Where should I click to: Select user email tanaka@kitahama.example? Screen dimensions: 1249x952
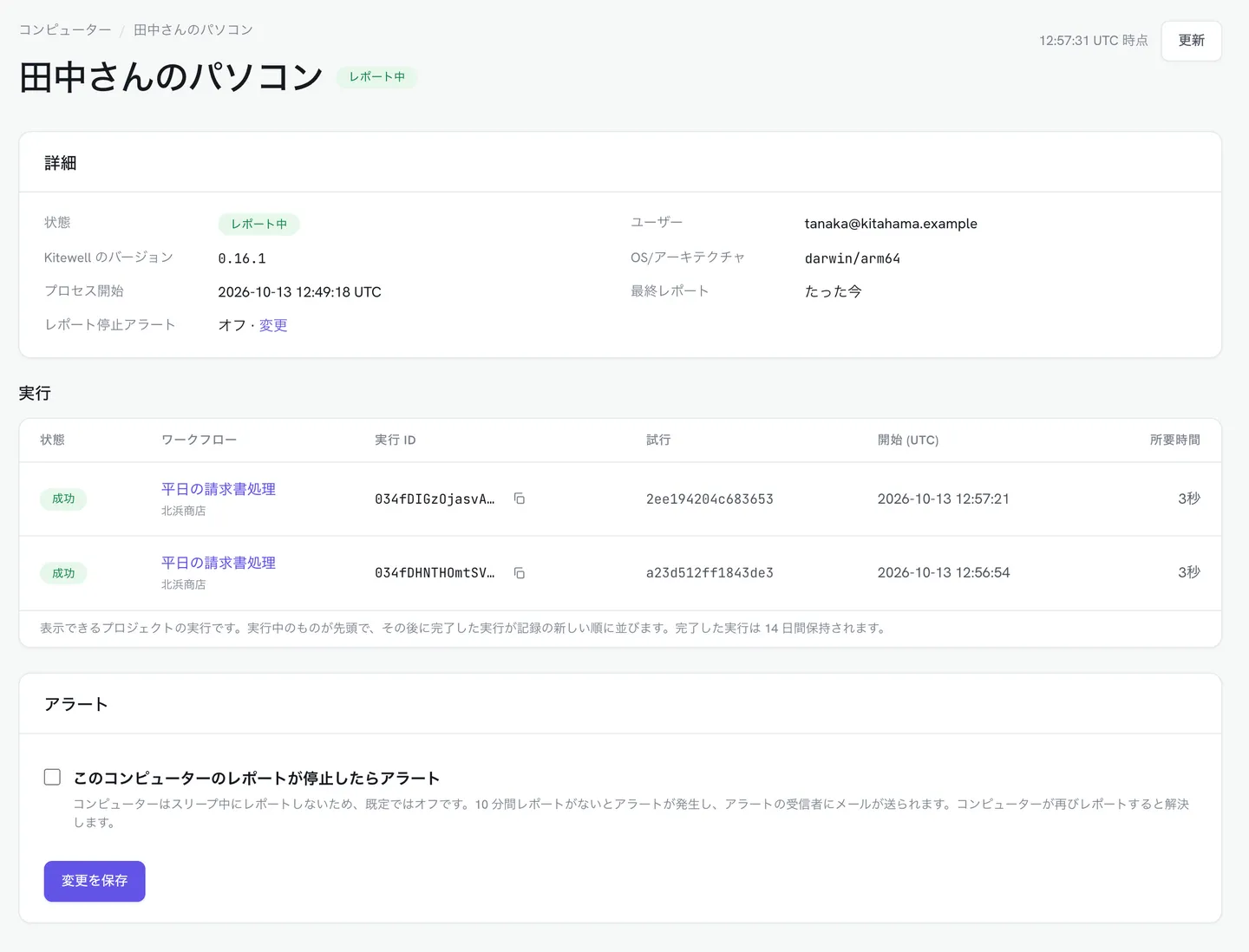pos(891,224)
